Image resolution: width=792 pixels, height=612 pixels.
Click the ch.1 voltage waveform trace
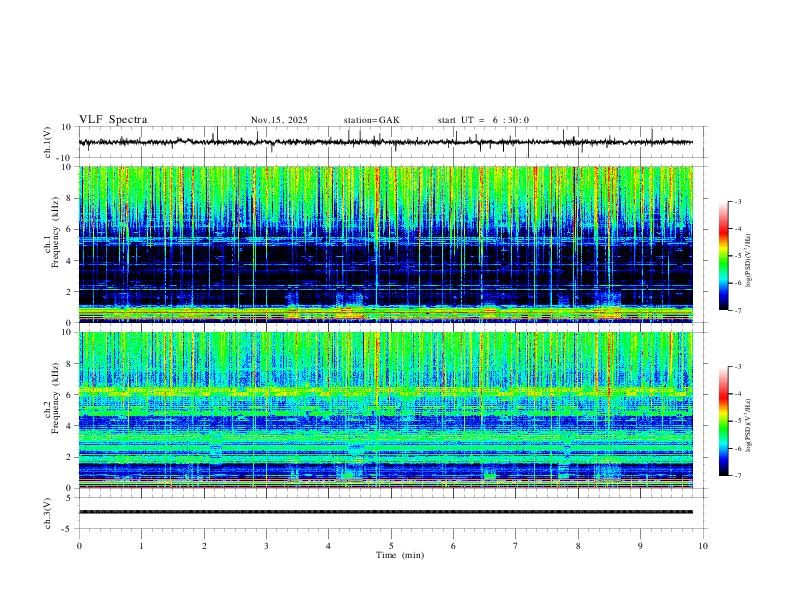click(386, 142)
